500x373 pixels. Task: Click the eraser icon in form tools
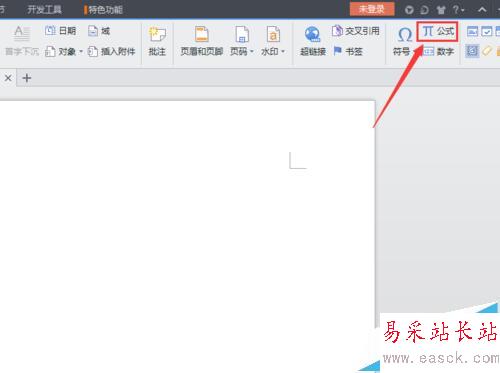click(487, 51)
